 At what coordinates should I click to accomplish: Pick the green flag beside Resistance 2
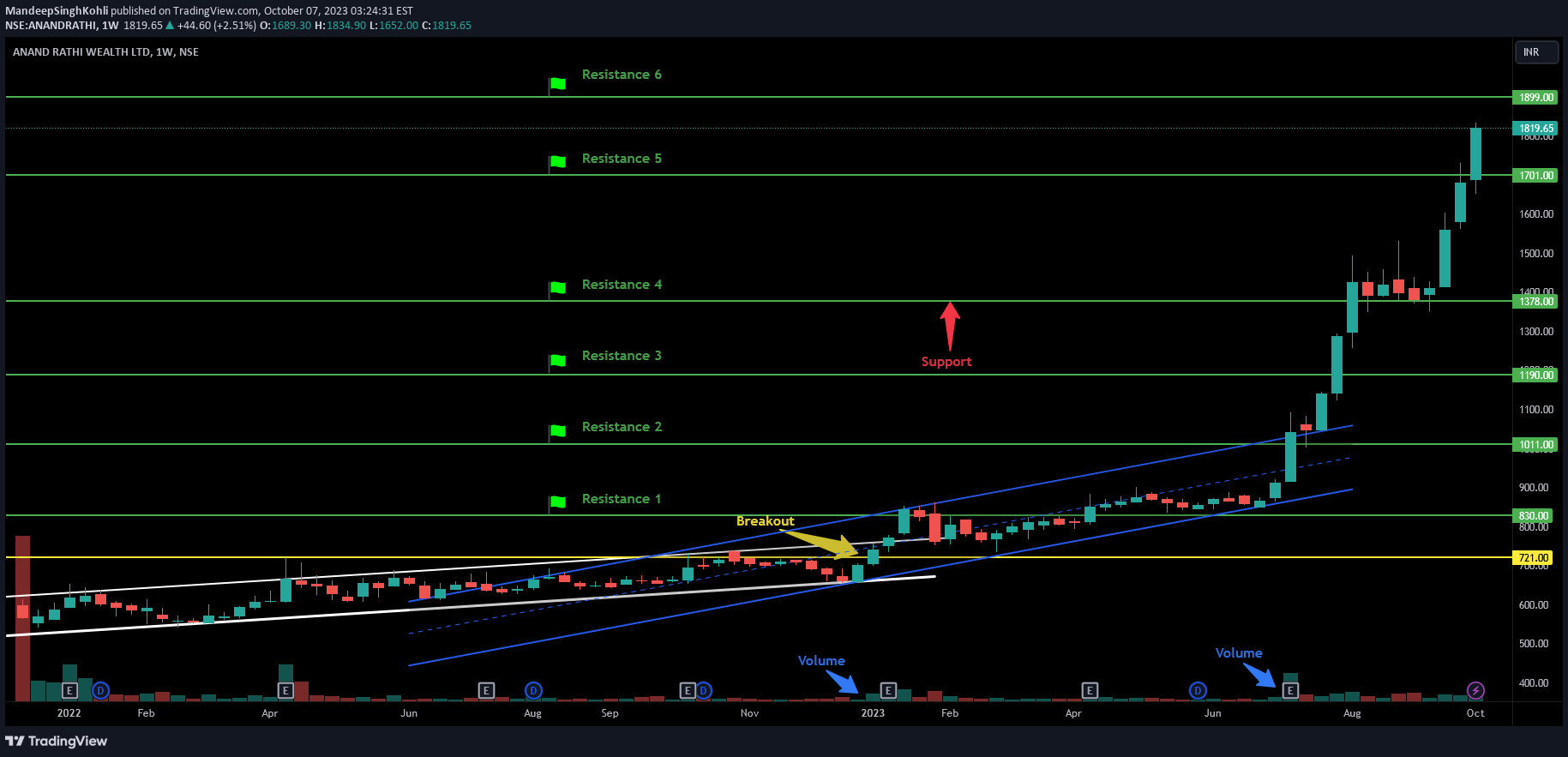(557, 430)
